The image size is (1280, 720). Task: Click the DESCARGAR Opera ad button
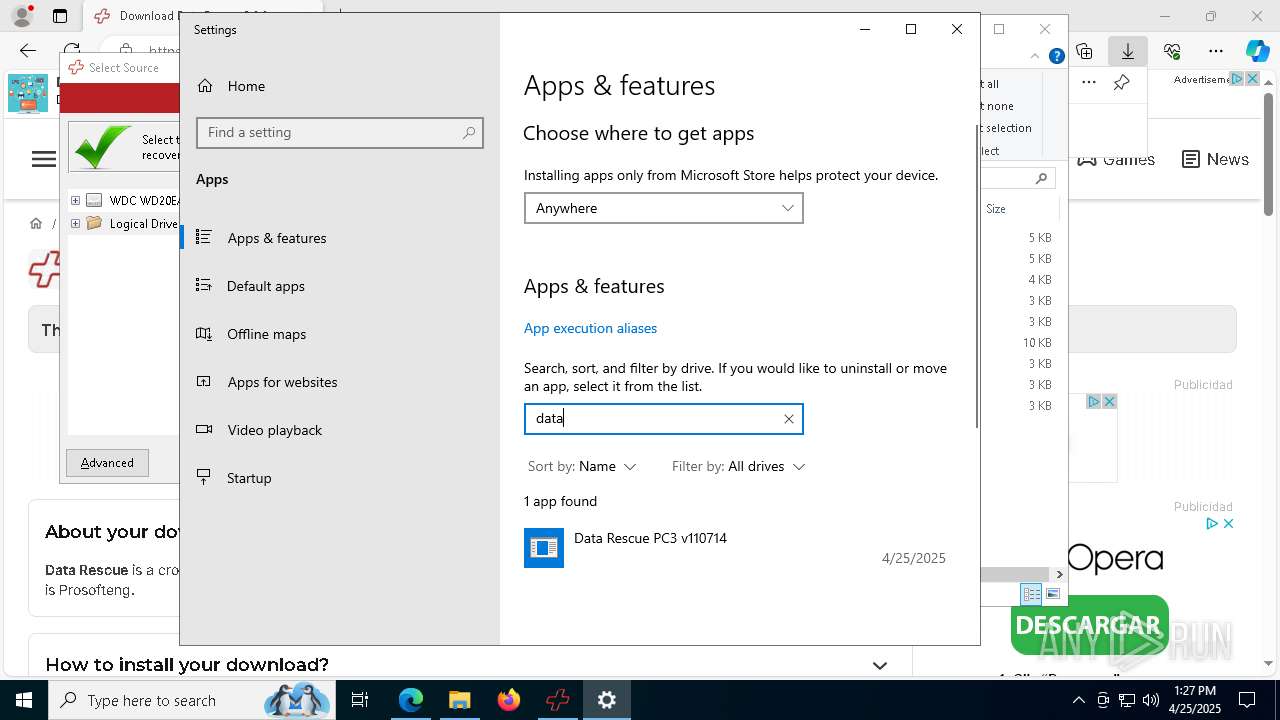[x=1089, y=627]
